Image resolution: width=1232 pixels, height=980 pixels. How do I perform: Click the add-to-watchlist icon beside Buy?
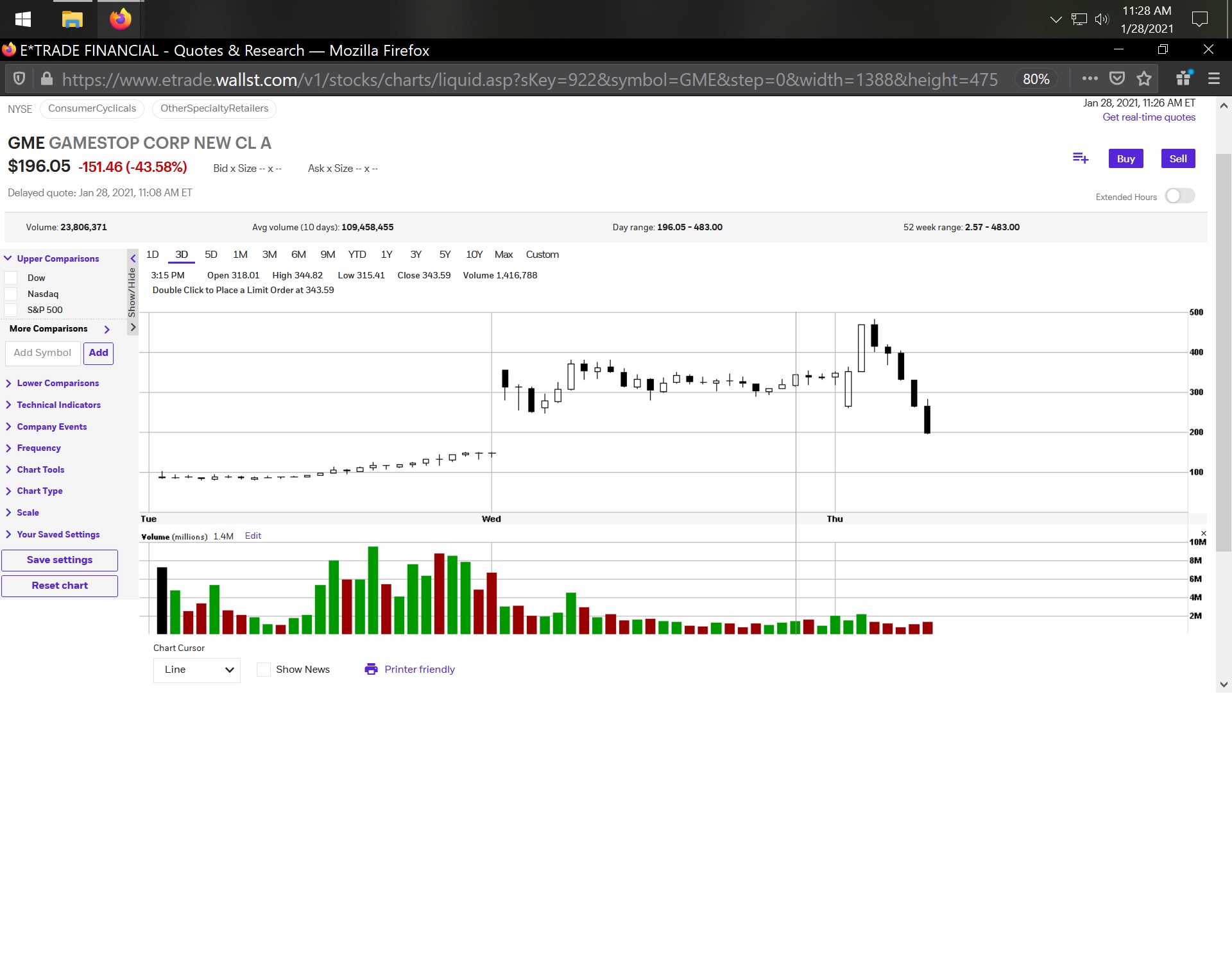click(x=1081, y=158)
